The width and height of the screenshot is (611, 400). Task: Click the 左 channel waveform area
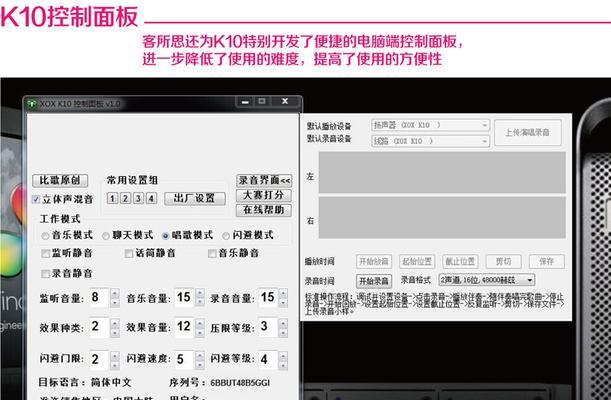[442, 173]
